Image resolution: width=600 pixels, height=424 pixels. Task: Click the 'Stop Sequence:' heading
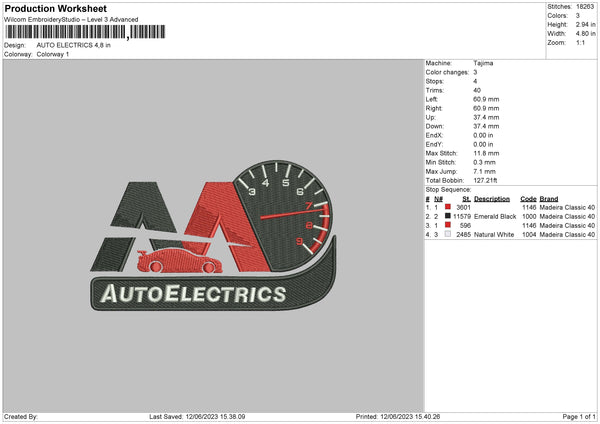[x=448, y=190]
